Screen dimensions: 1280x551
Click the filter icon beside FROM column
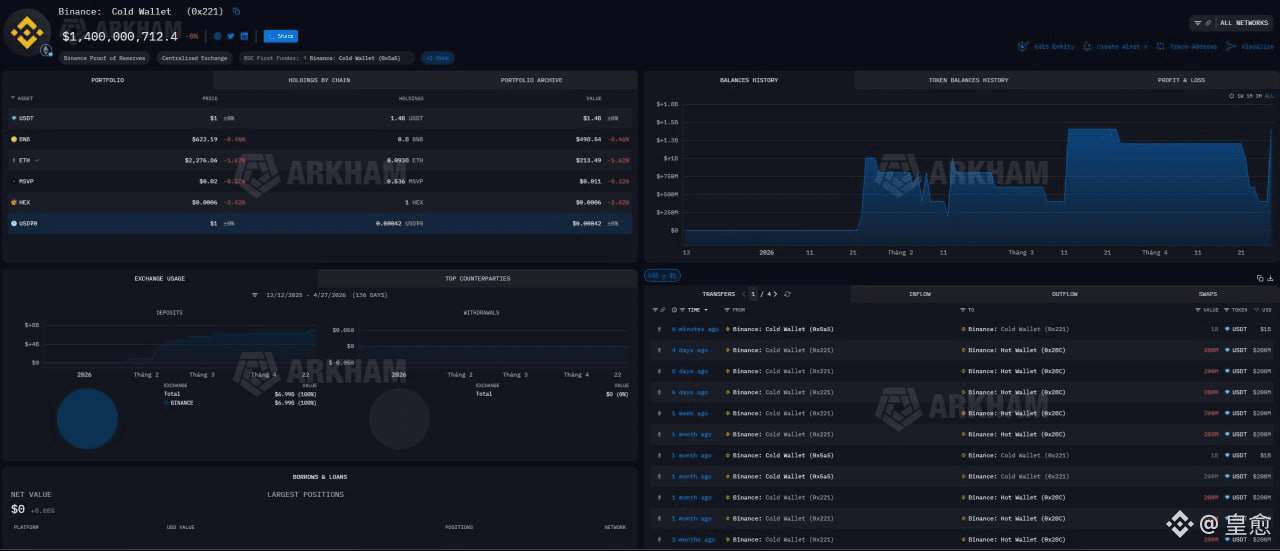point(729,310)
